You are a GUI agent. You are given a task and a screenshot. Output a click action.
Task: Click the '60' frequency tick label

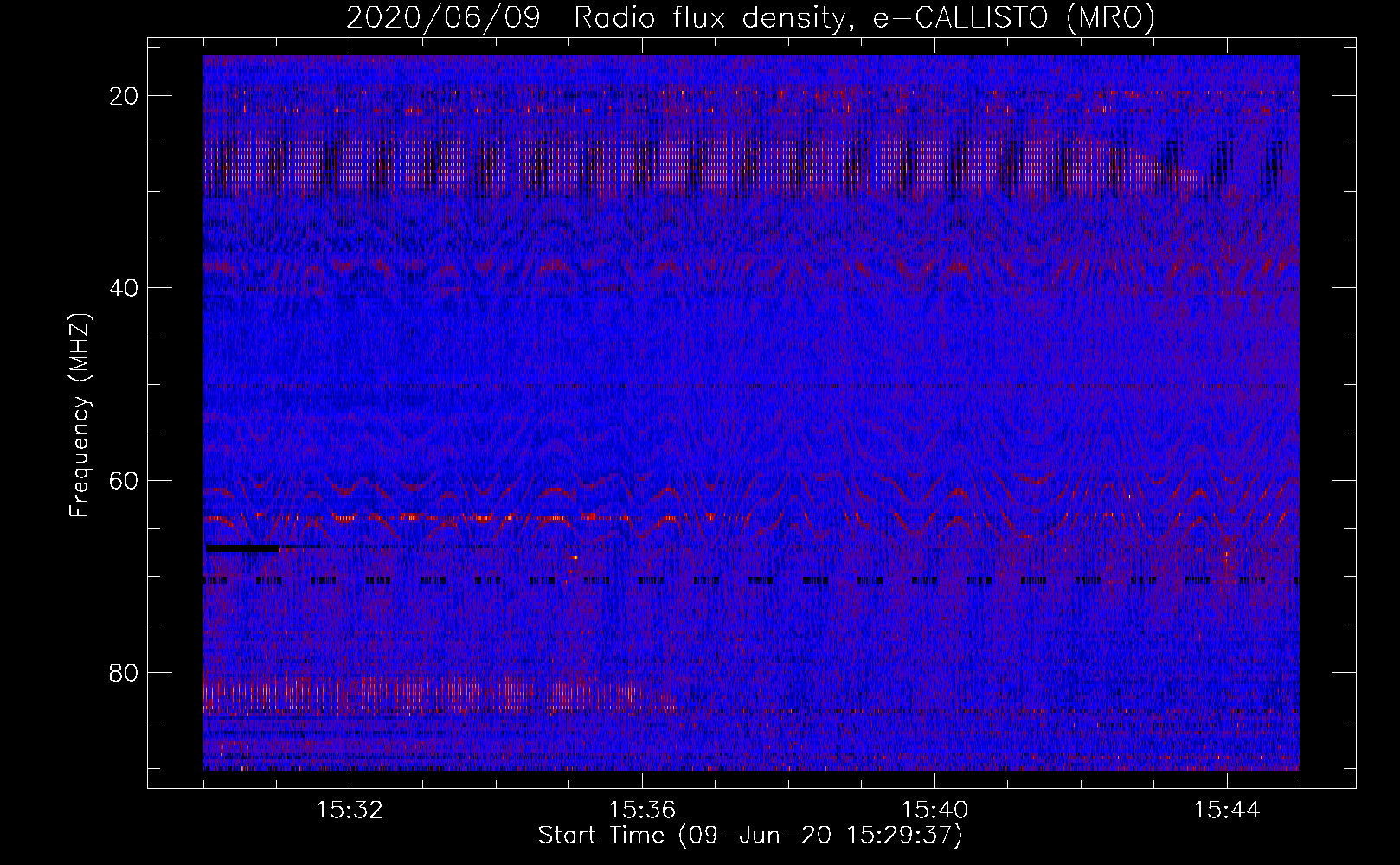125,481
